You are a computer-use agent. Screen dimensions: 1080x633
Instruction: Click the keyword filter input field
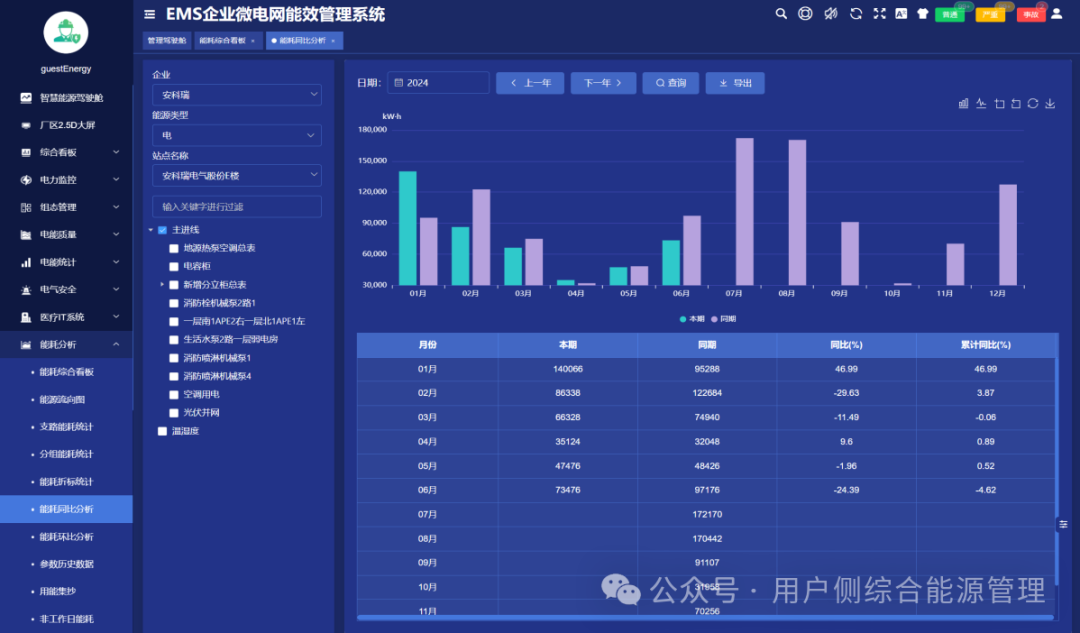(236, 207)
